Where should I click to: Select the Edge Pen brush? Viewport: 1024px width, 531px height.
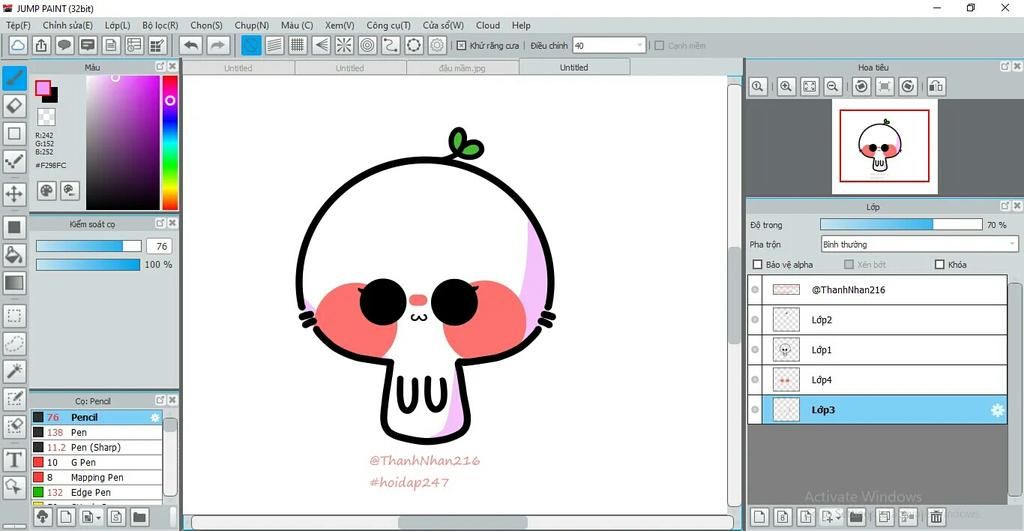(x=97, y=492)
